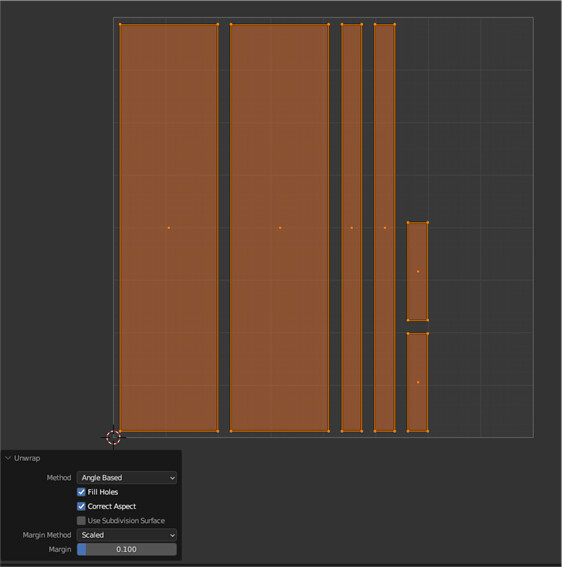Image resolution: width=562 pixels, height=567 pixels.
Task: Select face dot of third tall narrow island
Action: [352, 228]
